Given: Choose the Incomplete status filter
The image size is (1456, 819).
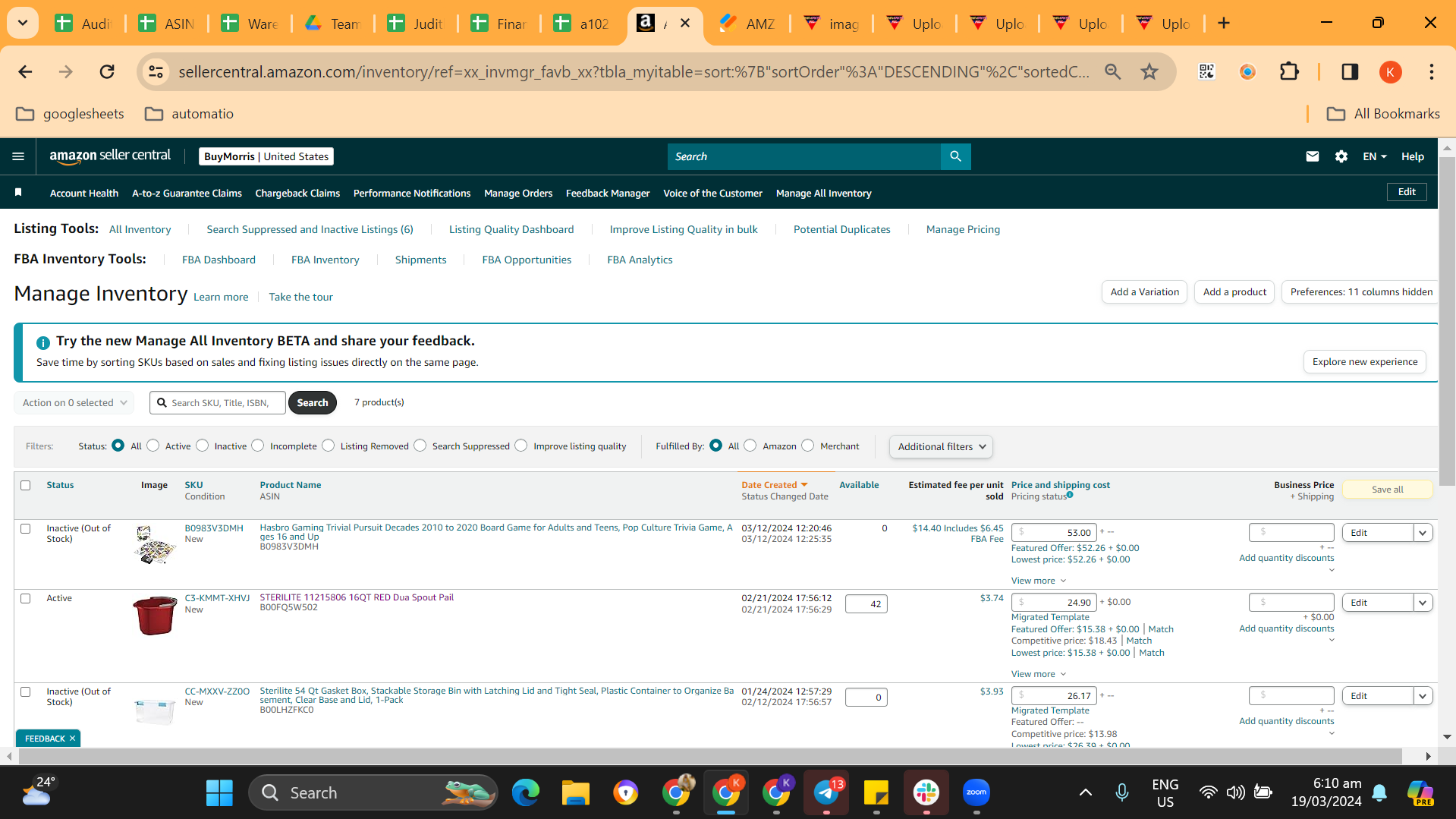Looking at the screenshot, I should coord(258,446).
